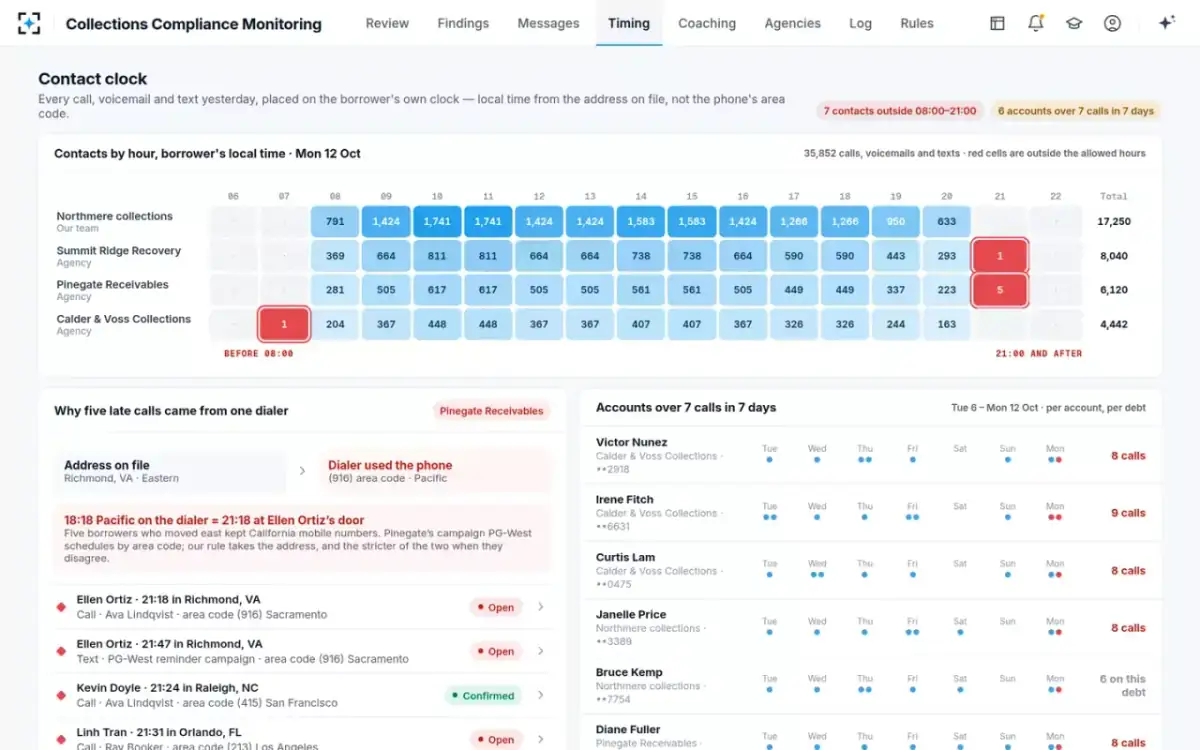Click Open status on Ellen Ortiz 21:18 row
The height and width of the screenshot is (750, 1200).
click(496, 607)
